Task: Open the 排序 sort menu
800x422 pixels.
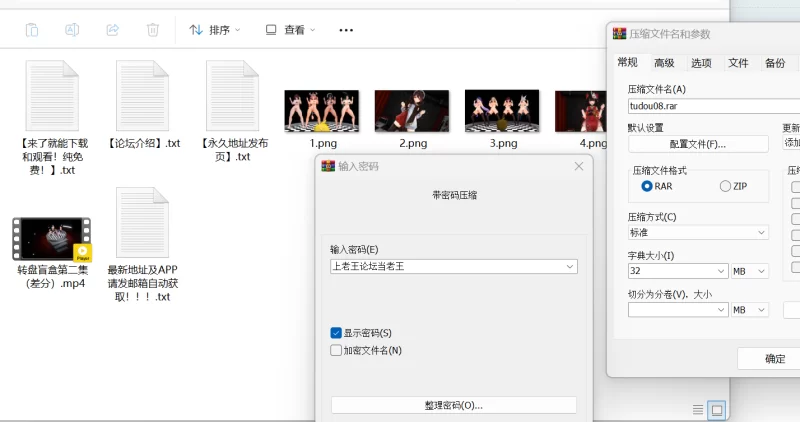Action: pos(215,30)
